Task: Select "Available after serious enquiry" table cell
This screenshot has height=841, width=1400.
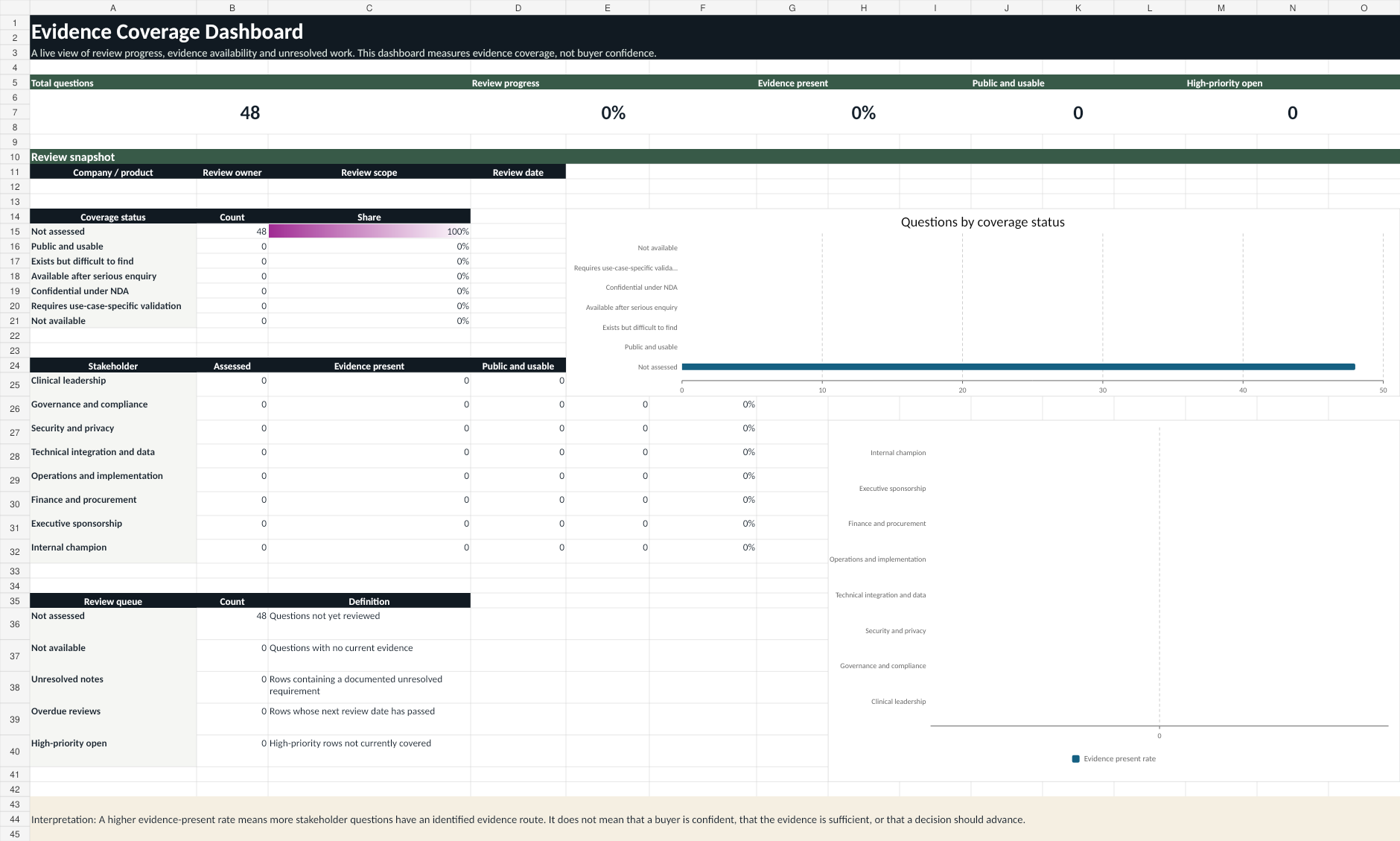Action: pyautogui.click(x=113, y=276)
